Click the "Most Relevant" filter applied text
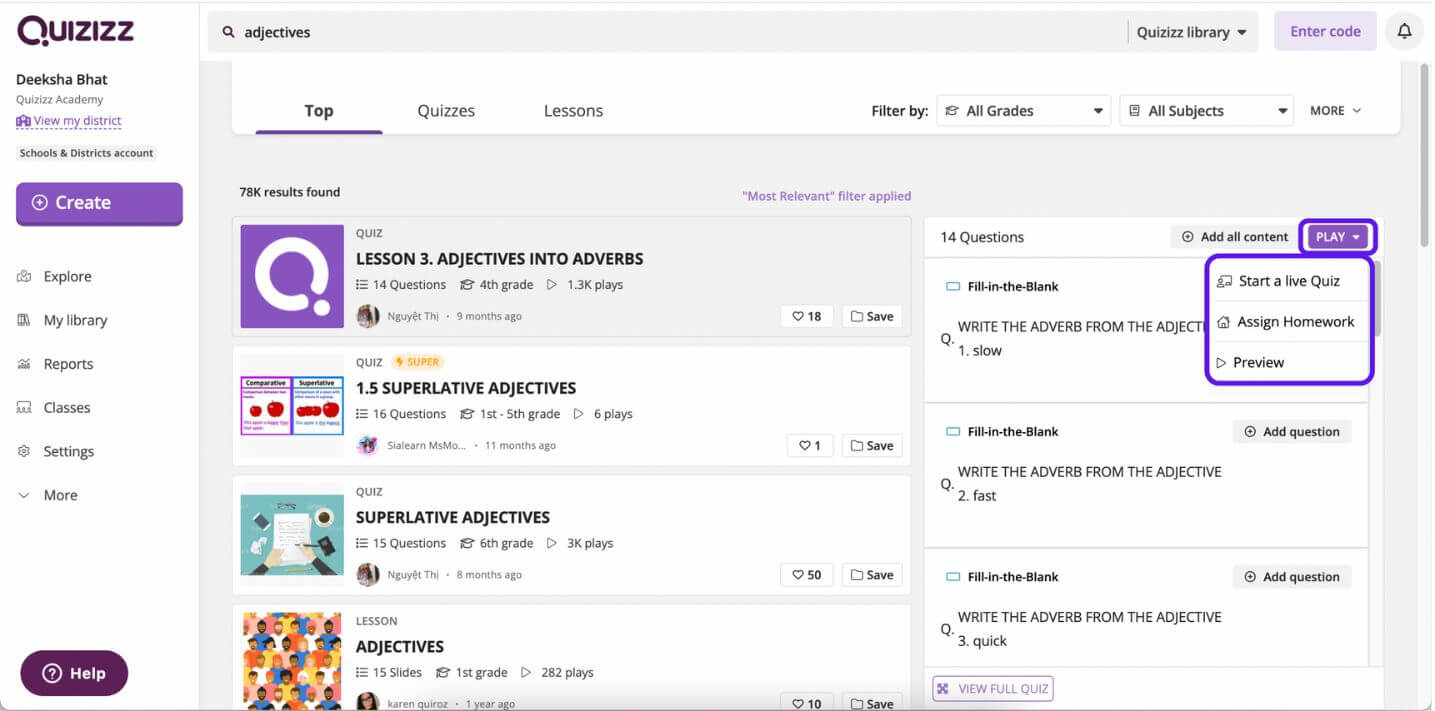 pyautogui.click(x=826, y=196)
